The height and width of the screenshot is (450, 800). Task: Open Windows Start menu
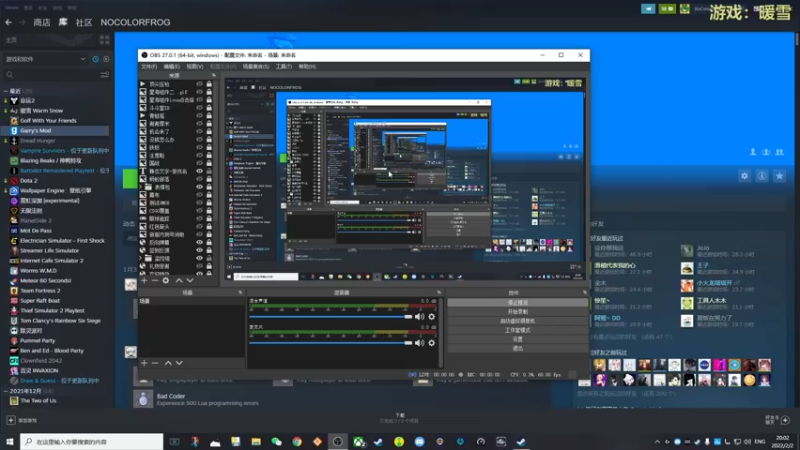[x=10, y=442]
